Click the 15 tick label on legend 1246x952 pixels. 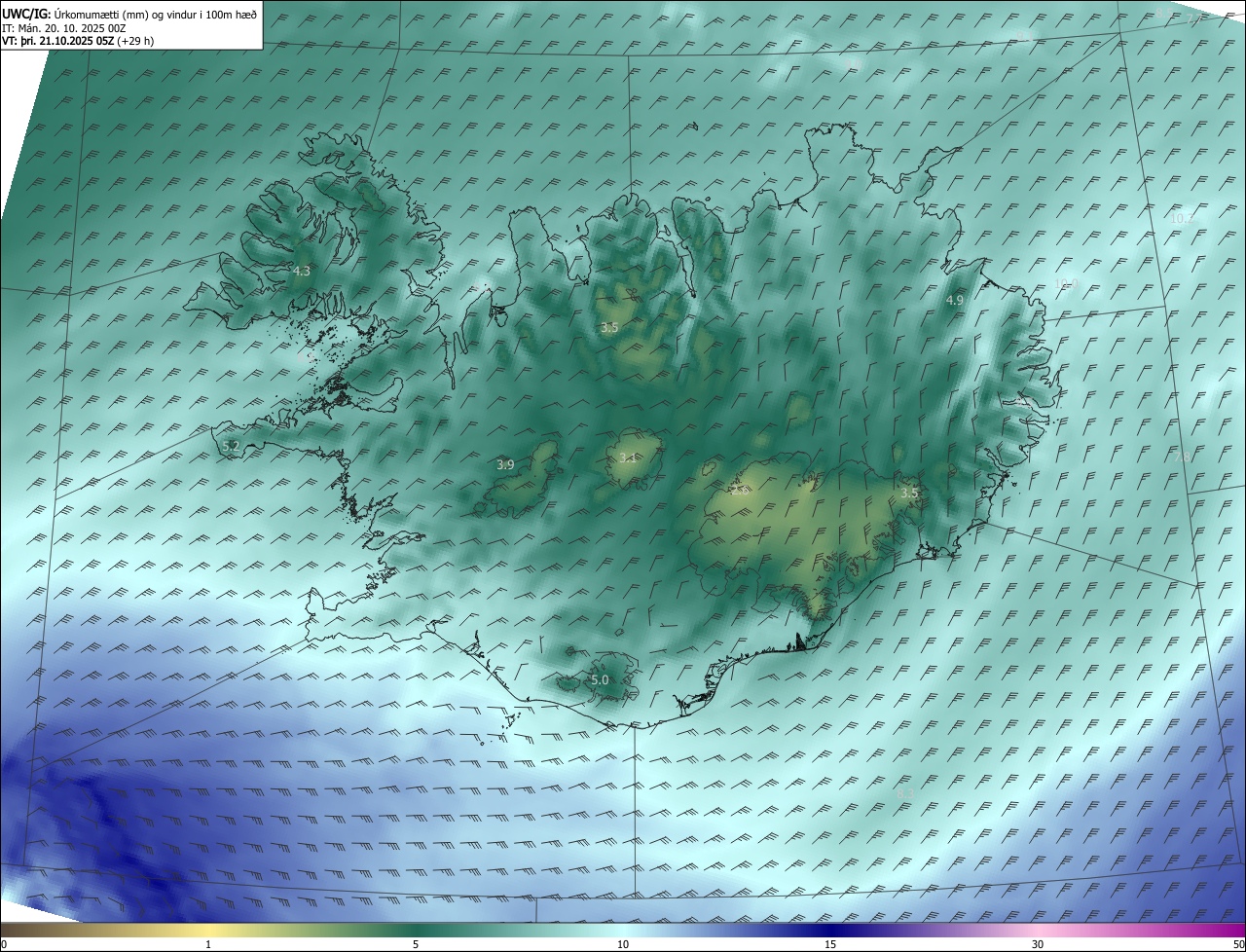(x=830, y=944)
